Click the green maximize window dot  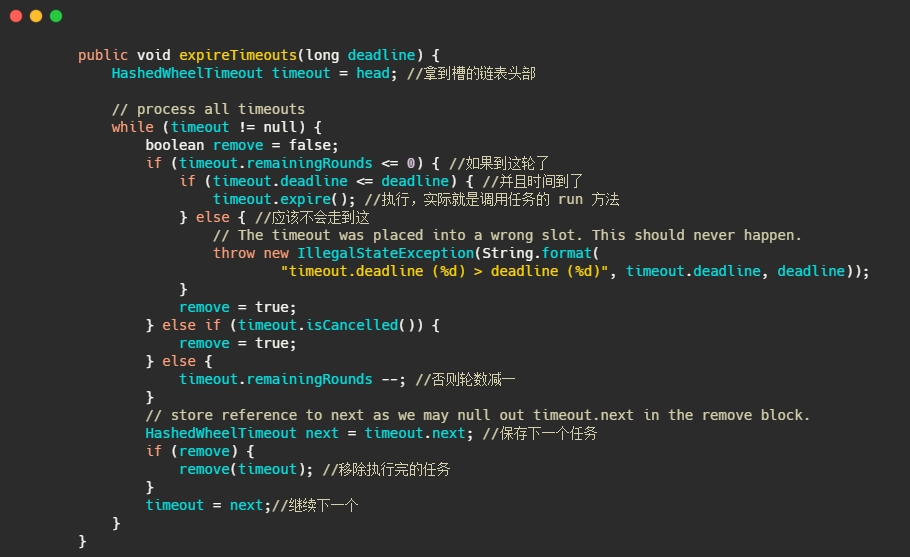coord(56,16)
